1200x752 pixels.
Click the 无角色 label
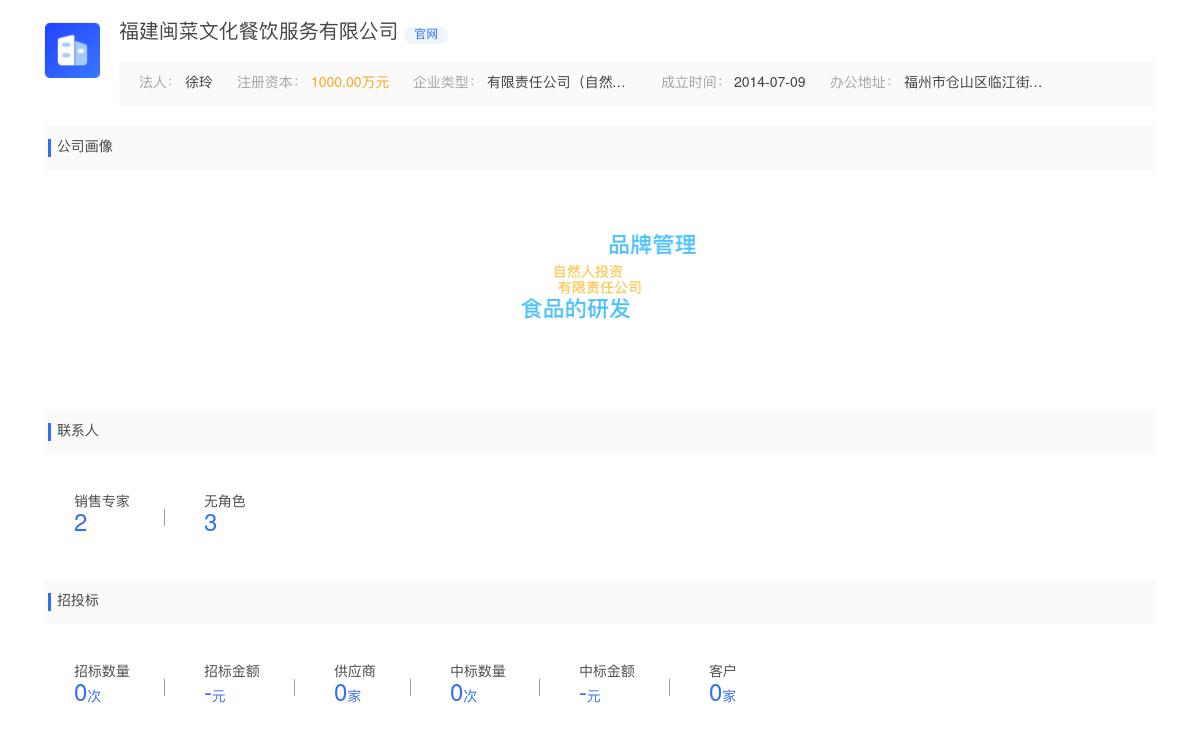coord(225,502)
